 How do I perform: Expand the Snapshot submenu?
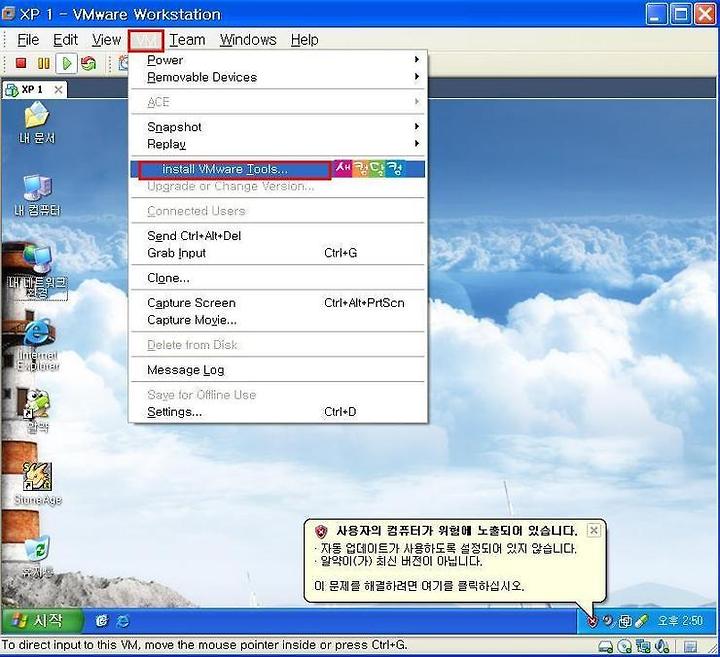point(278,127)
